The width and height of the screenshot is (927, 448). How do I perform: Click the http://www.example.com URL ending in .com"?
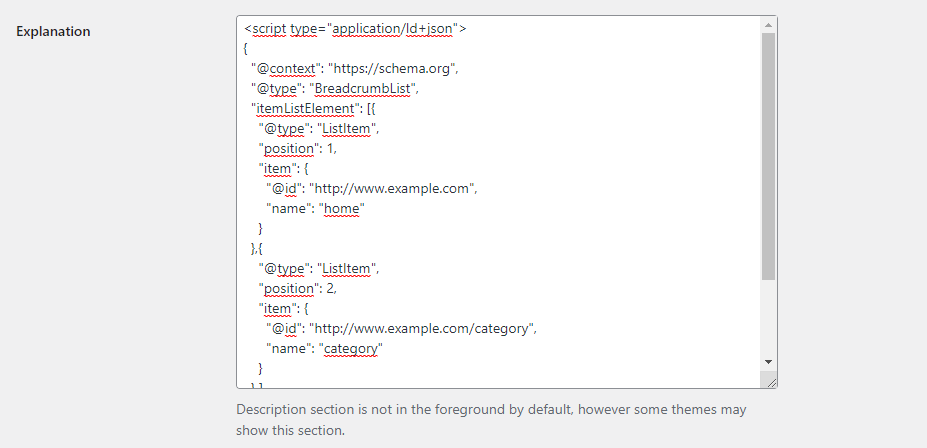[x=393, y=189]
